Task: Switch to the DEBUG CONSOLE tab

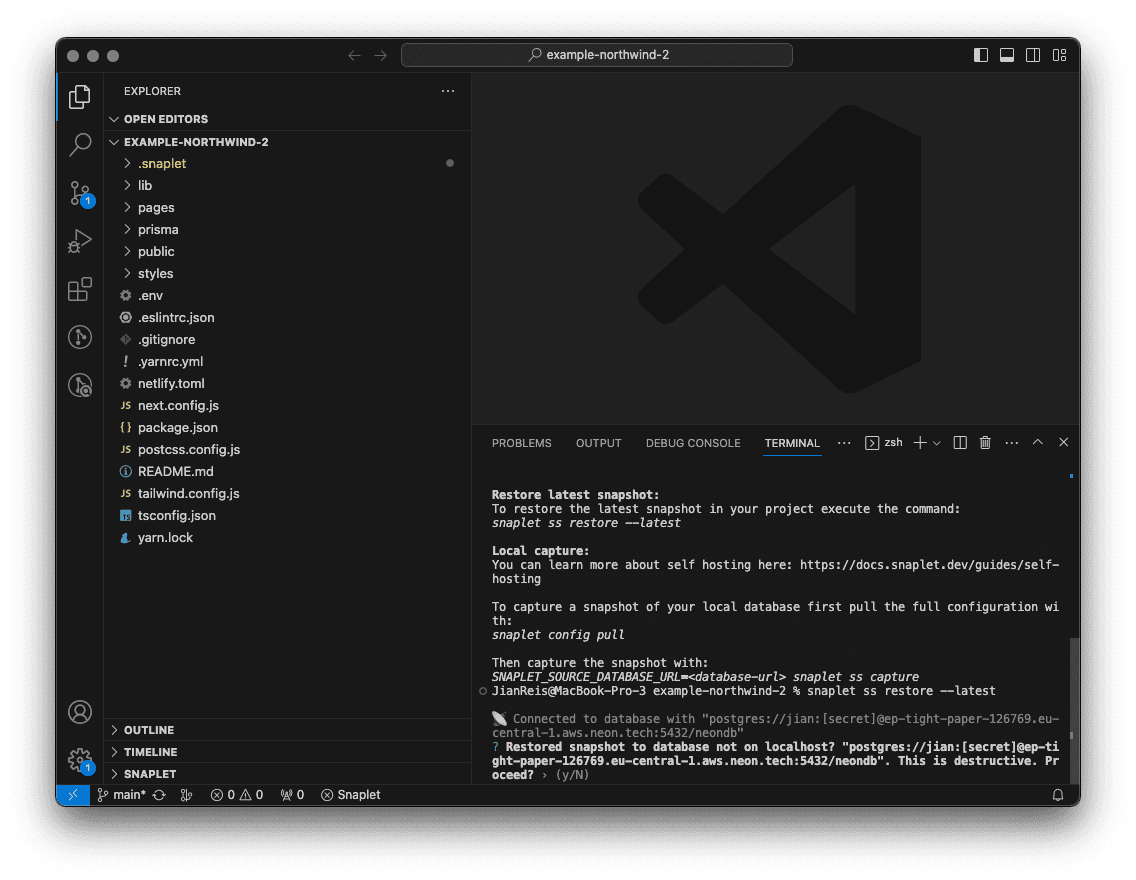Action: (693, 443)
